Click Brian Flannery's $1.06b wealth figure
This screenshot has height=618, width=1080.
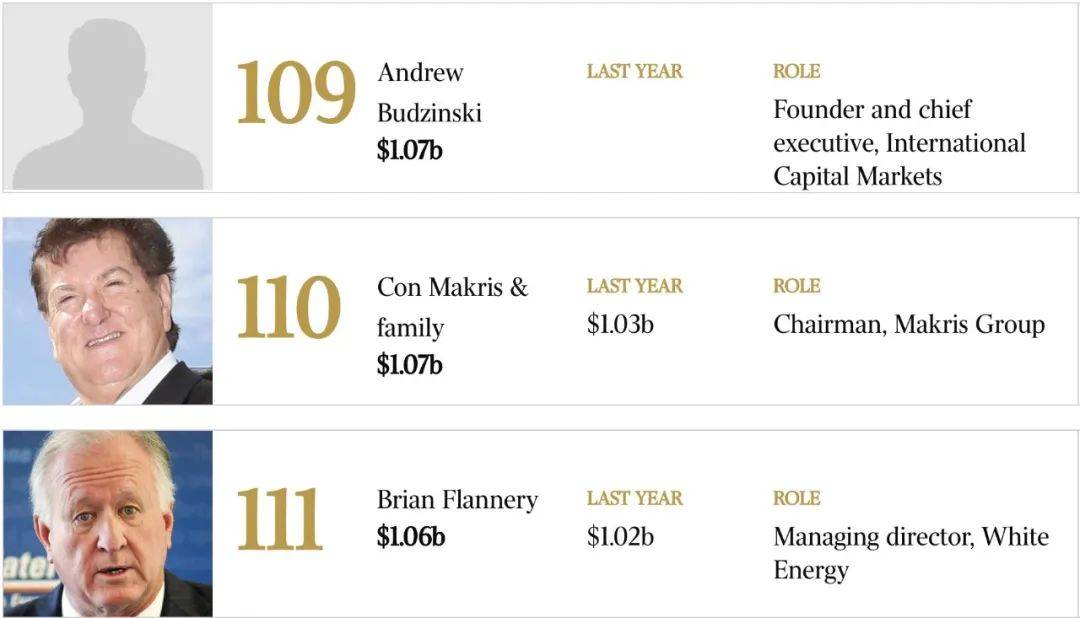[x=411, y=536]
